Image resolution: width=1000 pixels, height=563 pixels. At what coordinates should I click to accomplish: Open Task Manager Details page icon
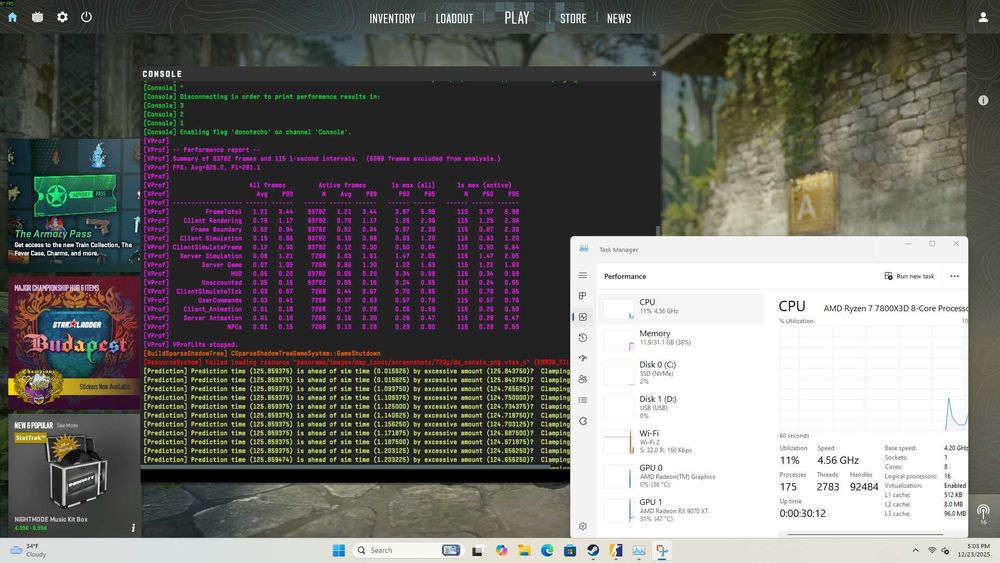coord(583,400)
